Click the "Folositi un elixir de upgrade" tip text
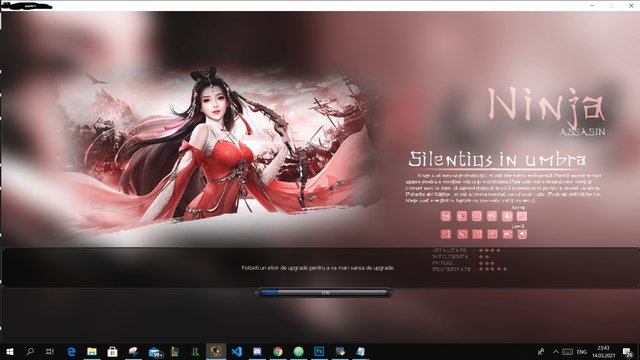The width and height of the screenshot is (640, 360). pyautogui.click(x=318, y=268)
